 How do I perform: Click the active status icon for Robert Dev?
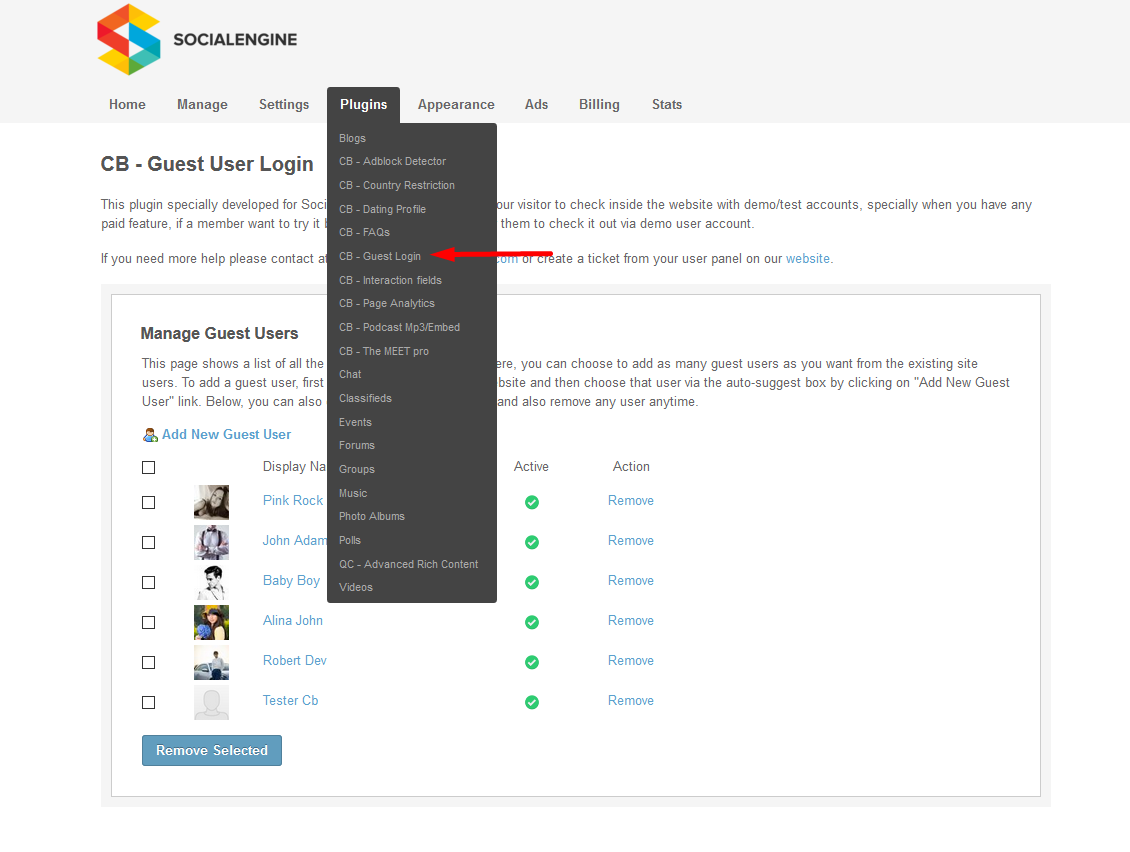(532, 662)
